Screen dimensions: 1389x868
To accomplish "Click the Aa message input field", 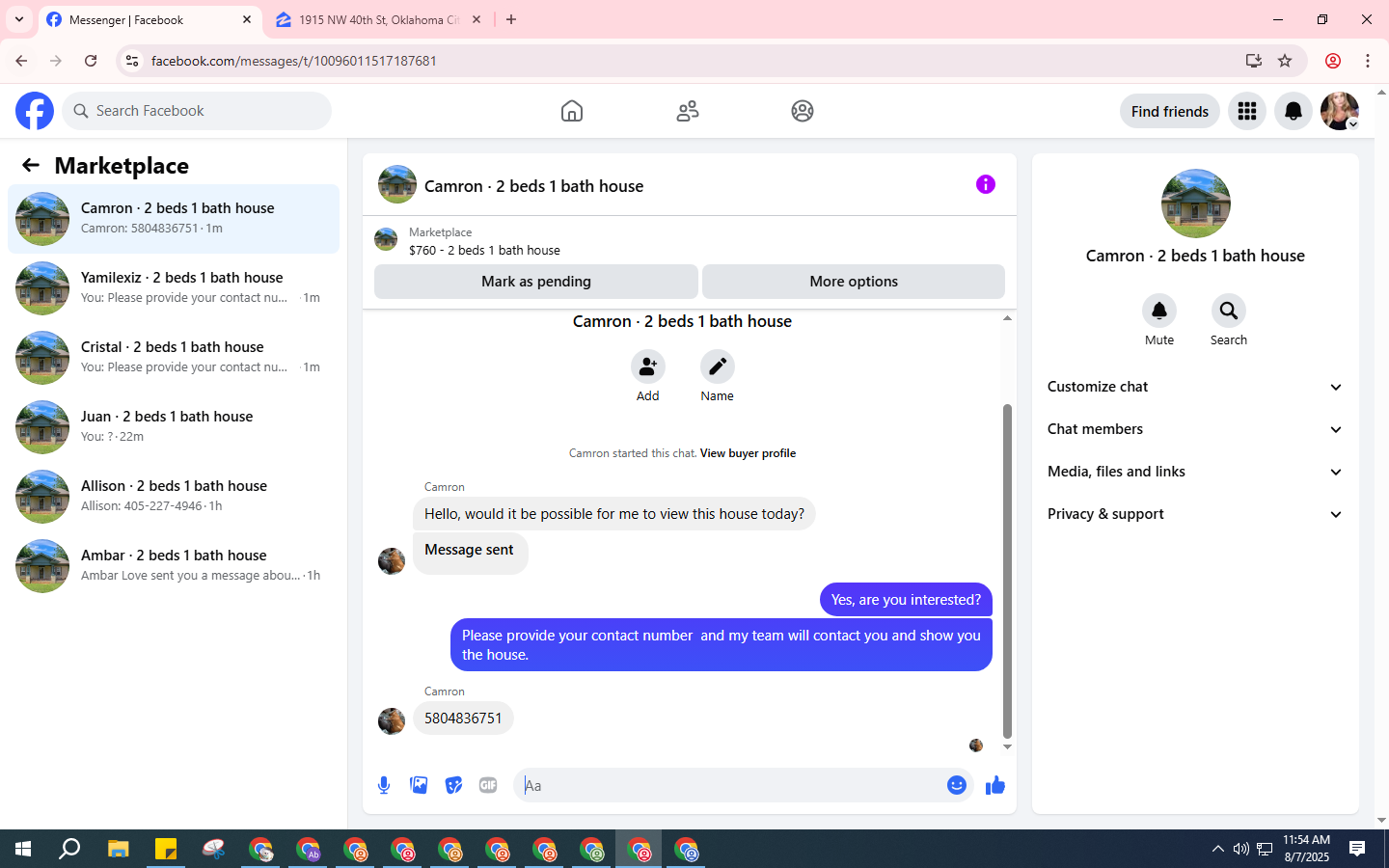I will [729, 785].
